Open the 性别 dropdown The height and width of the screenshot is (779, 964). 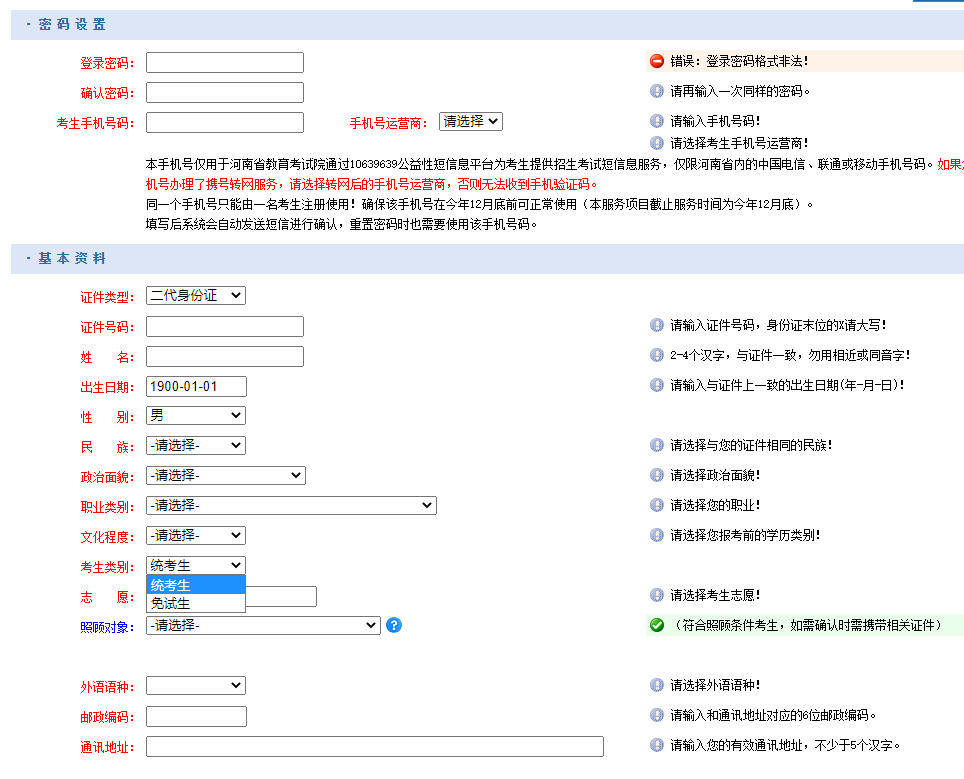click(x=196, y=415)
